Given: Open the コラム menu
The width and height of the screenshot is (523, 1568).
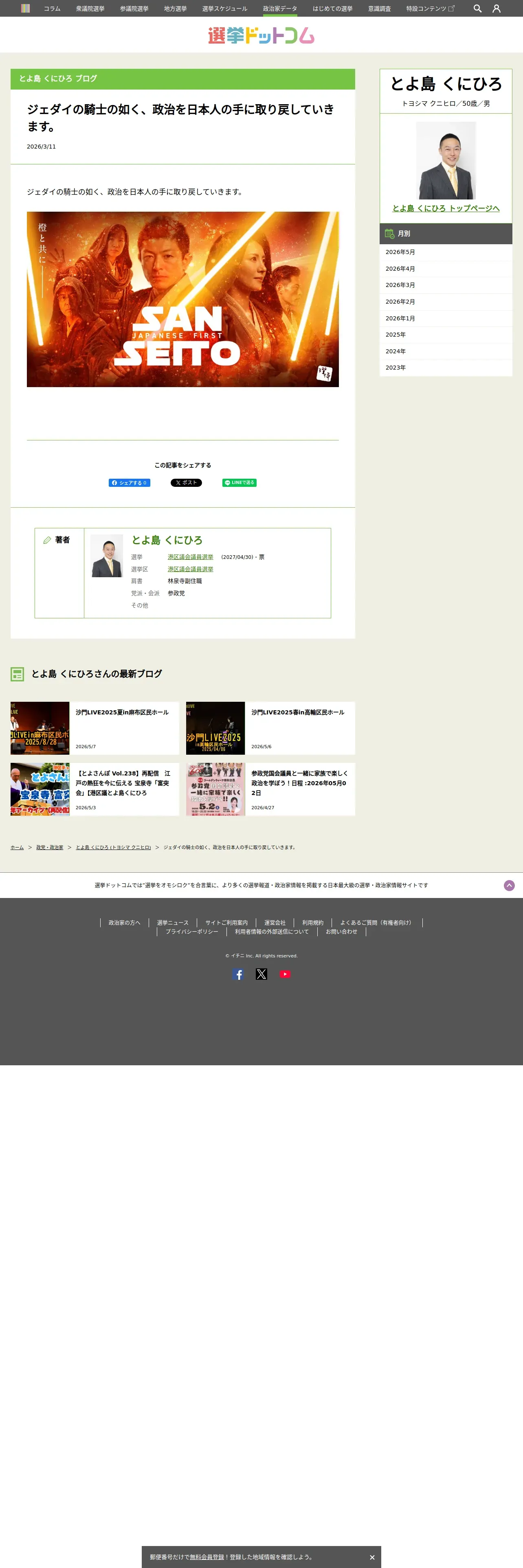Looking at the screenshot, I should pyautogui.click(x=52, y=9).
